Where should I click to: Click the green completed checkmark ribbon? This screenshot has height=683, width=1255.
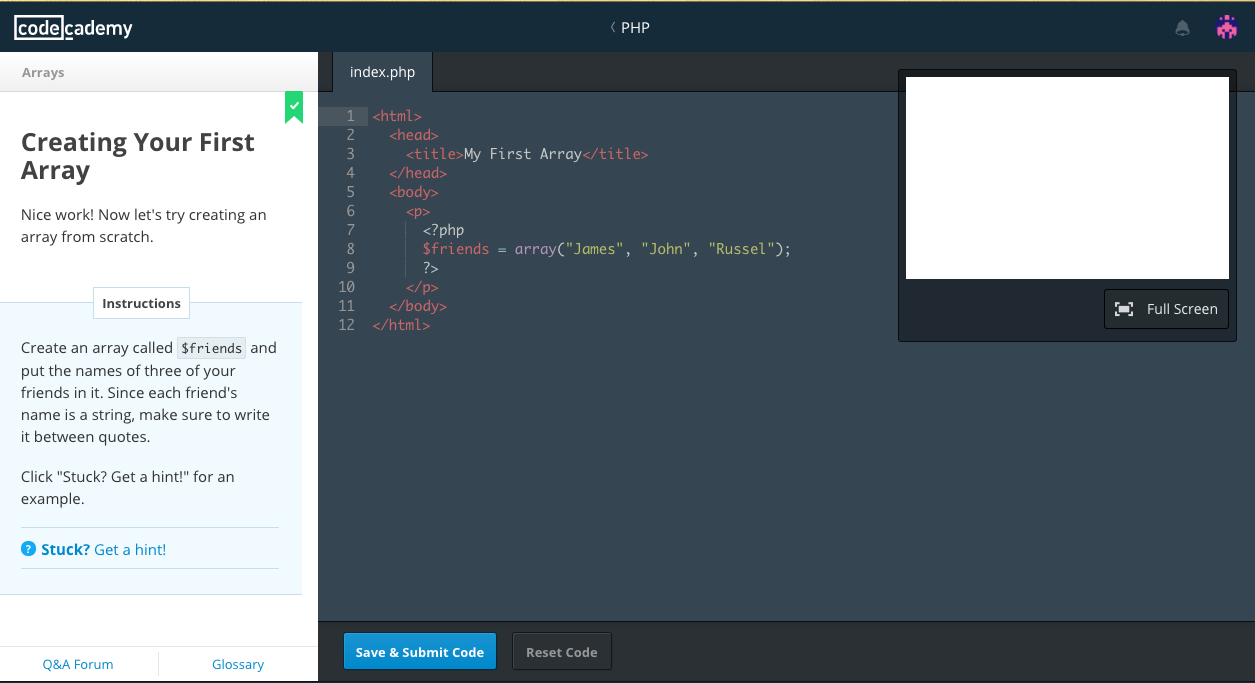point(294,107)
